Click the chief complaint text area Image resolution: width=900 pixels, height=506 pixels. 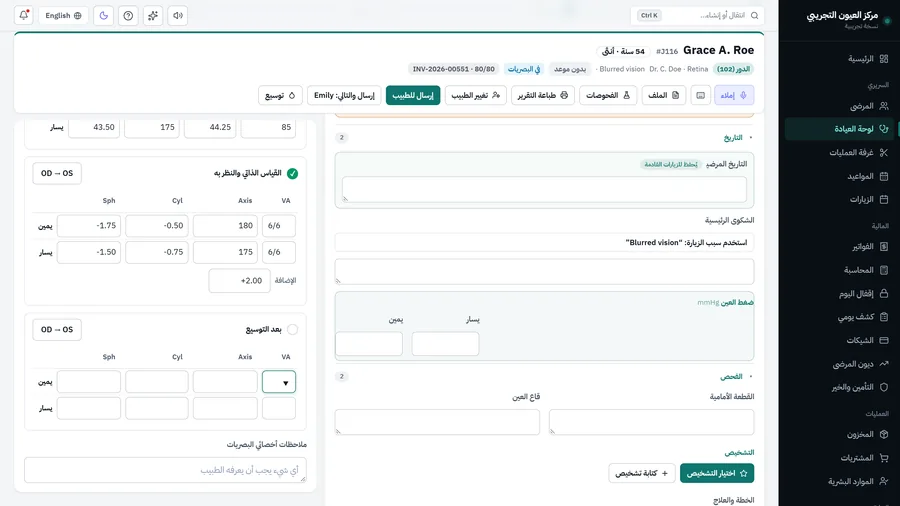point(544,271)
